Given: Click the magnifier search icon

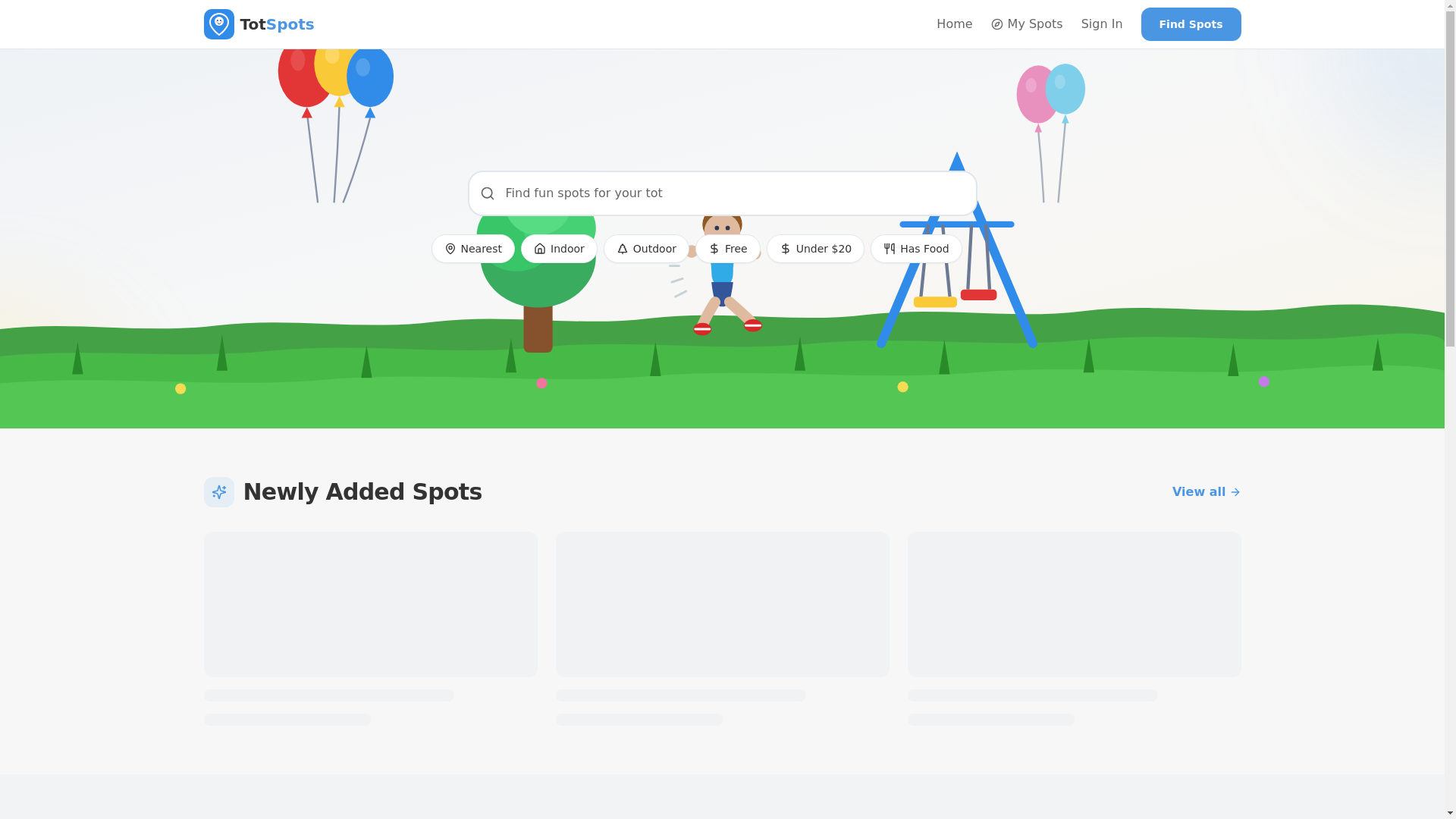Looking at the screenshot, I should (x=488, y=193).
